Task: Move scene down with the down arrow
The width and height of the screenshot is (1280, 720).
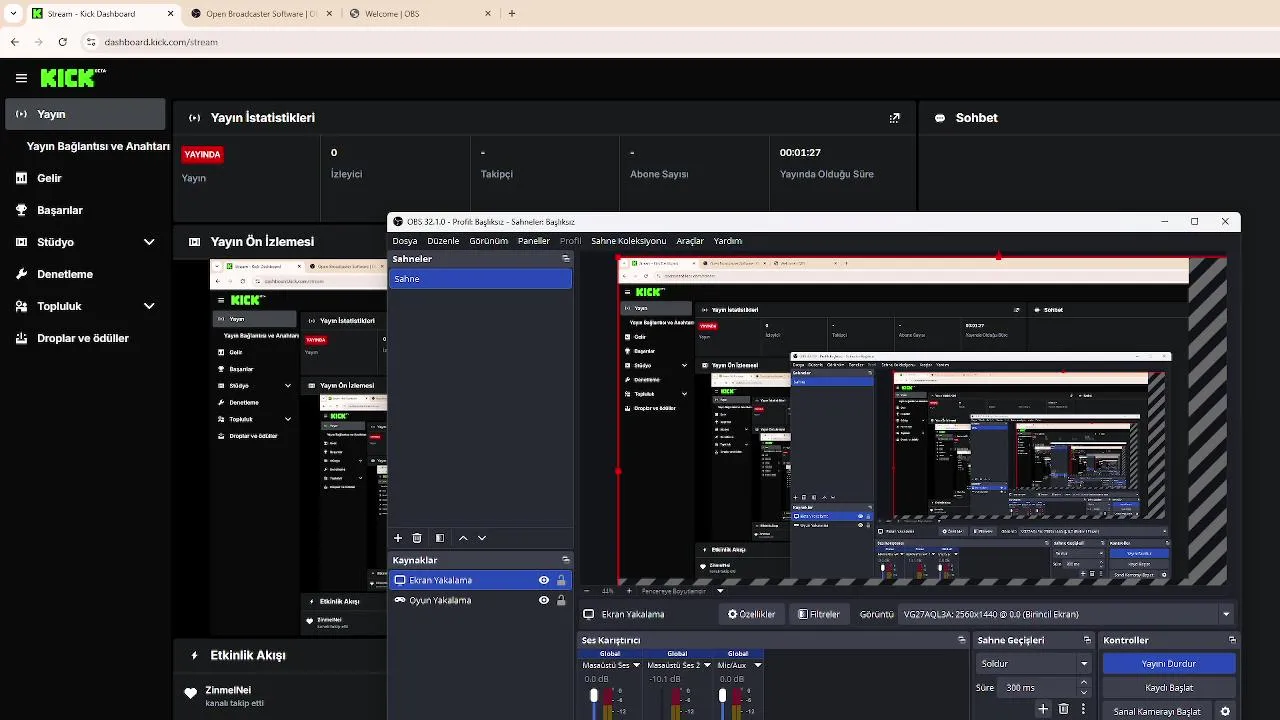Action: [482, 538]
